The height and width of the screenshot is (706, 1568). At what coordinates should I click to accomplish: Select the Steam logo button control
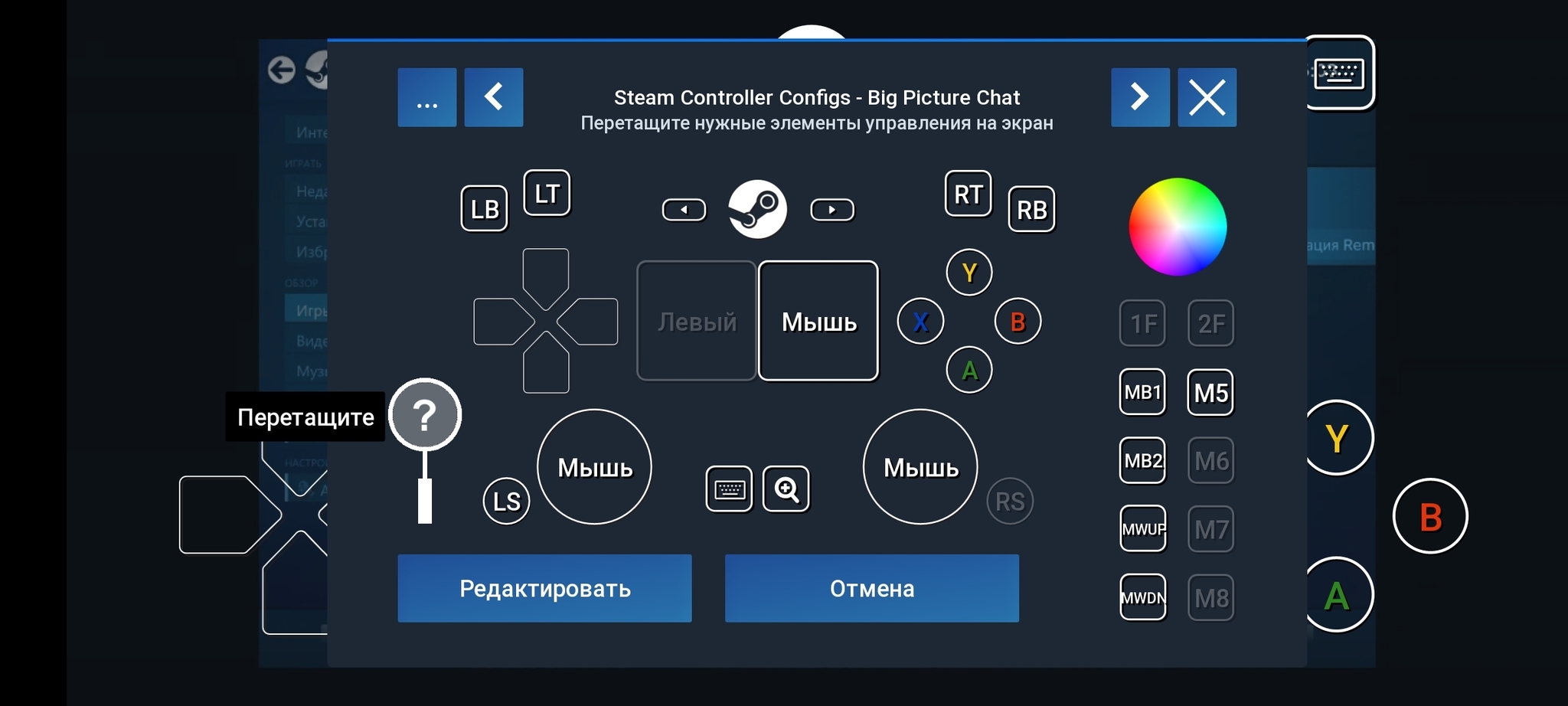coord(757,209)
